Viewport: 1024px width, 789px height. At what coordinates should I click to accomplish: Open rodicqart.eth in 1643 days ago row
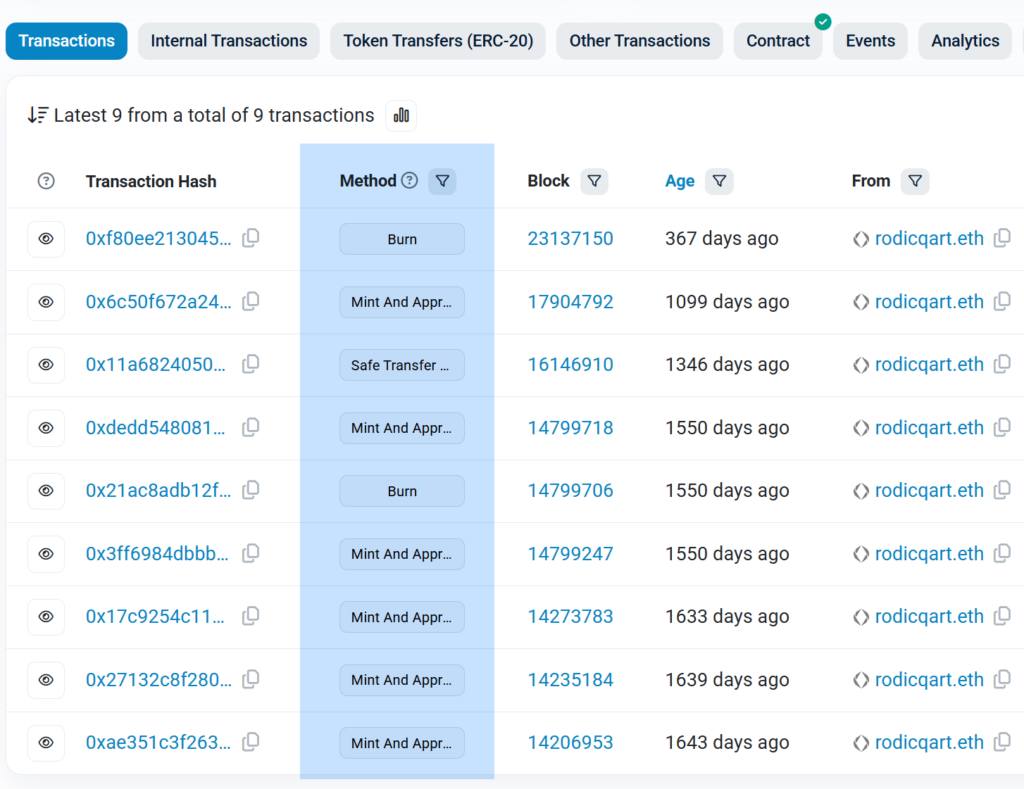point(929,743)
